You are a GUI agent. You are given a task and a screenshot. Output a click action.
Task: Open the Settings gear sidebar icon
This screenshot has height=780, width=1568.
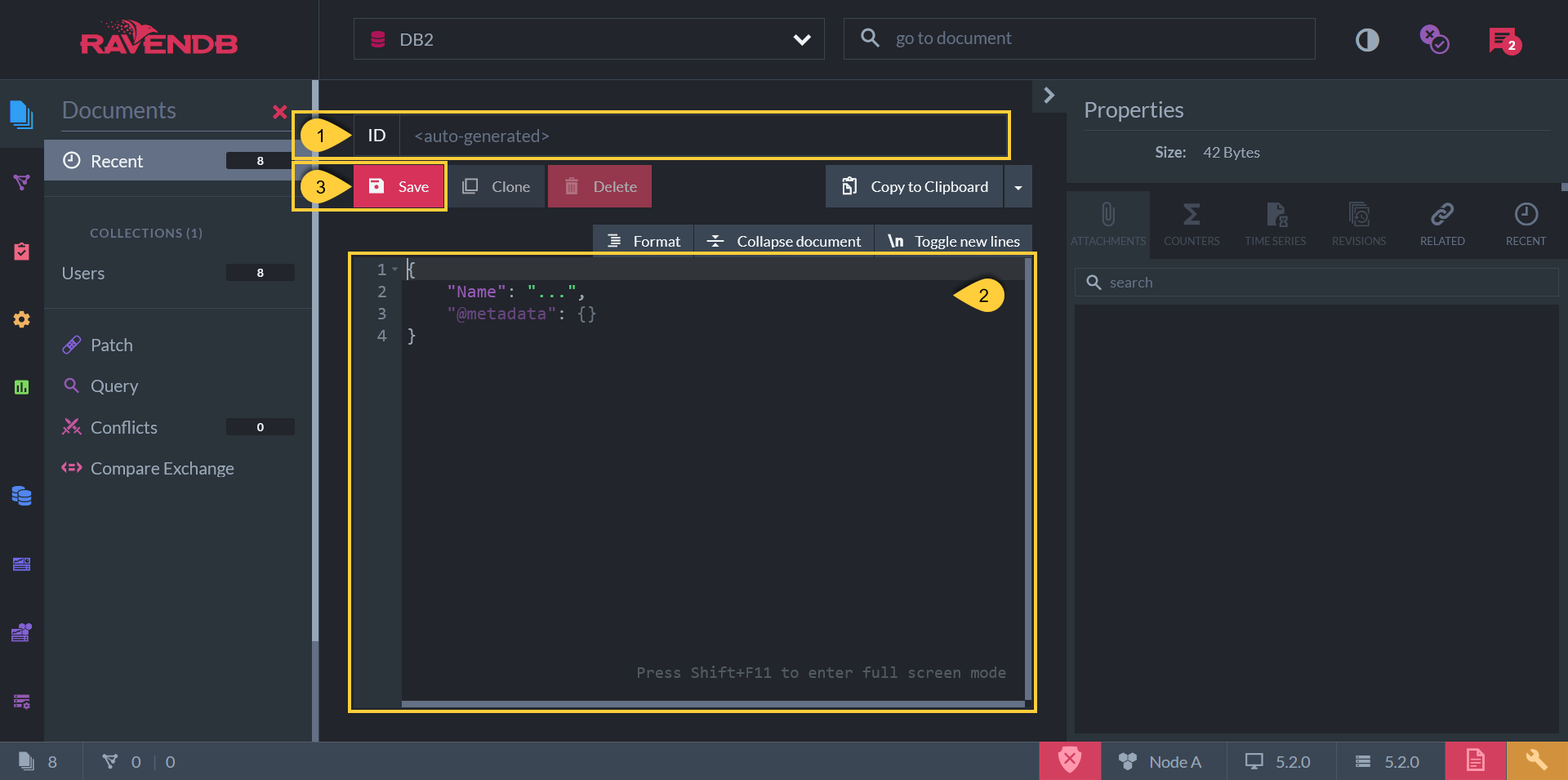tap(21, 319)
